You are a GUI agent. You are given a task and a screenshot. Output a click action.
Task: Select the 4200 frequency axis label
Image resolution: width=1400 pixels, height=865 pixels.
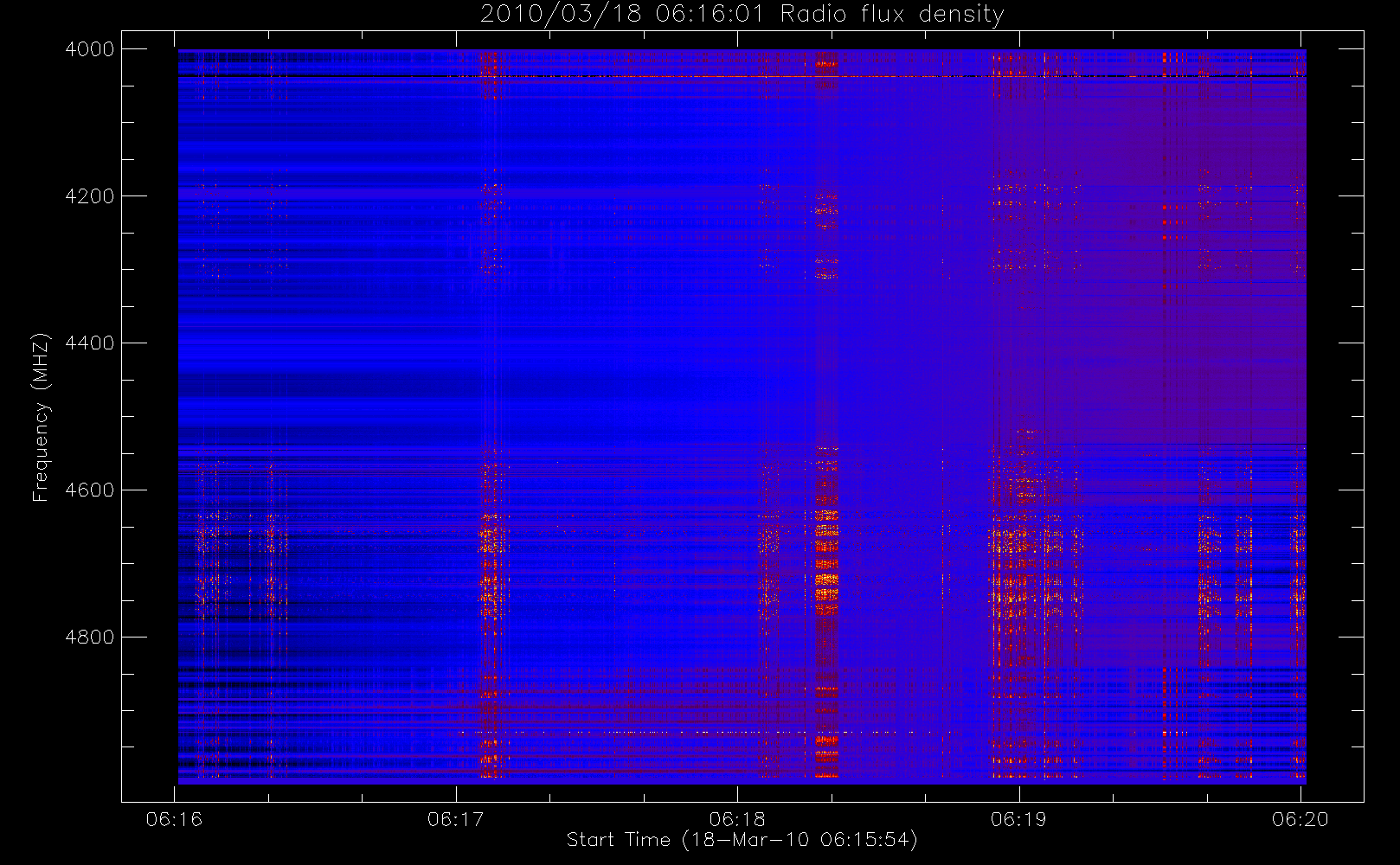pos(90,196)
